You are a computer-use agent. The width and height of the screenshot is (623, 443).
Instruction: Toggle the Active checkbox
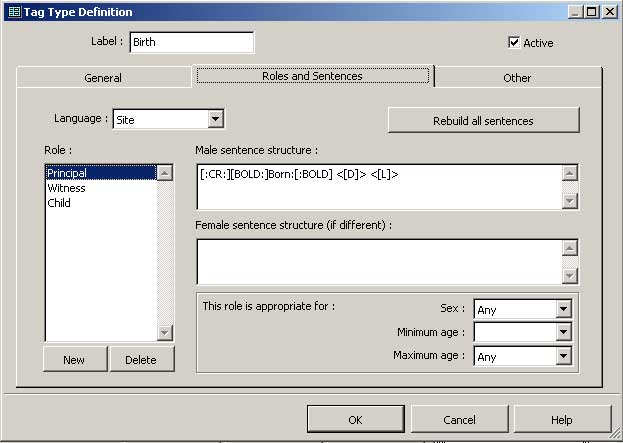pyautogui.click(x=514, y=43)
